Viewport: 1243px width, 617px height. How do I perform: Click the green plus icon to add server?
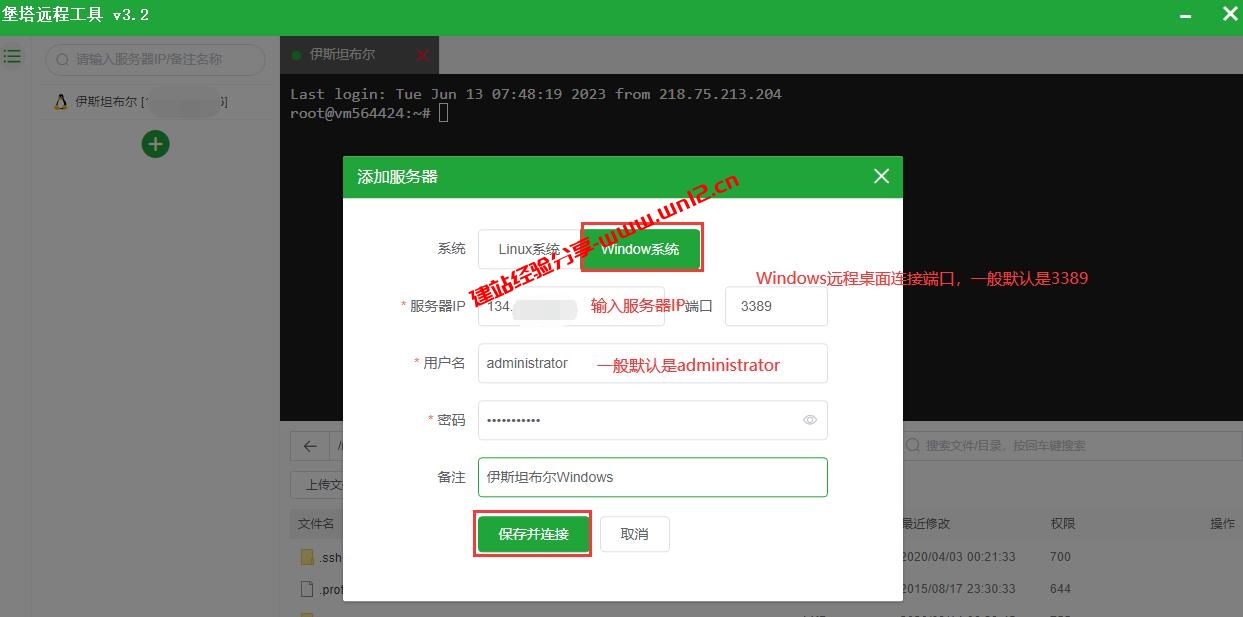coord(155,144)
